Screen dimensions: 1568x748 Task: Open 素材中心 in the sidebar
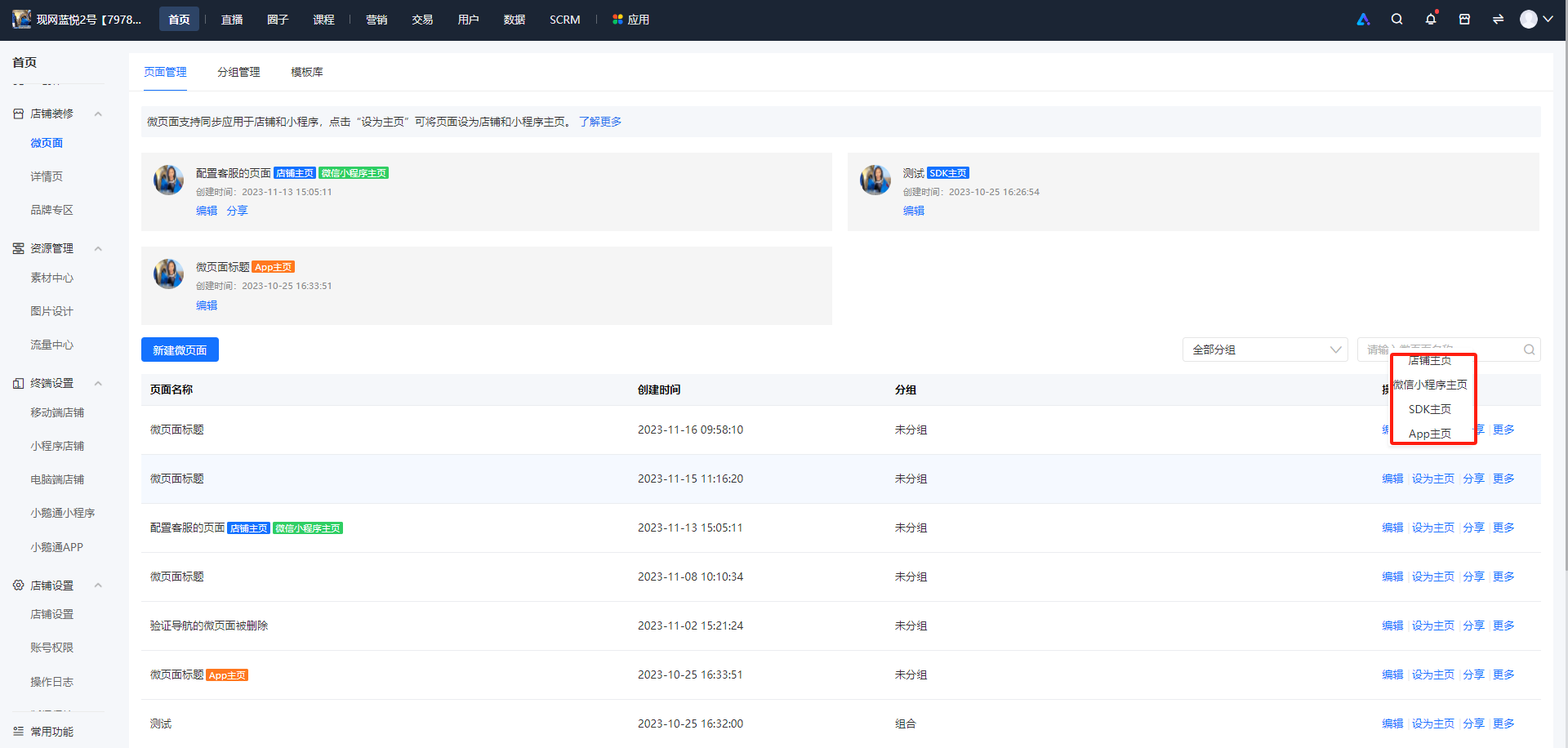click(x=51, y=278)
